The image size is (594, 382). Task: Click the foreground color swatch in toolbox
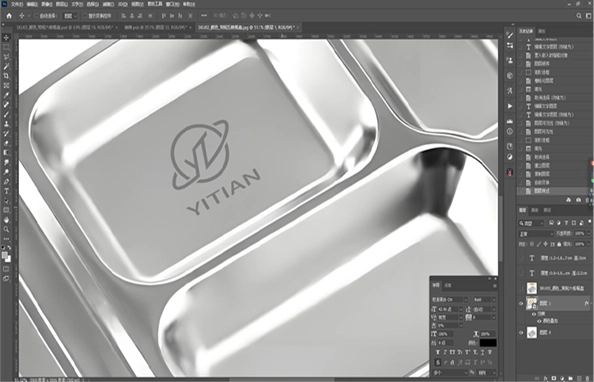coord(5,255)
